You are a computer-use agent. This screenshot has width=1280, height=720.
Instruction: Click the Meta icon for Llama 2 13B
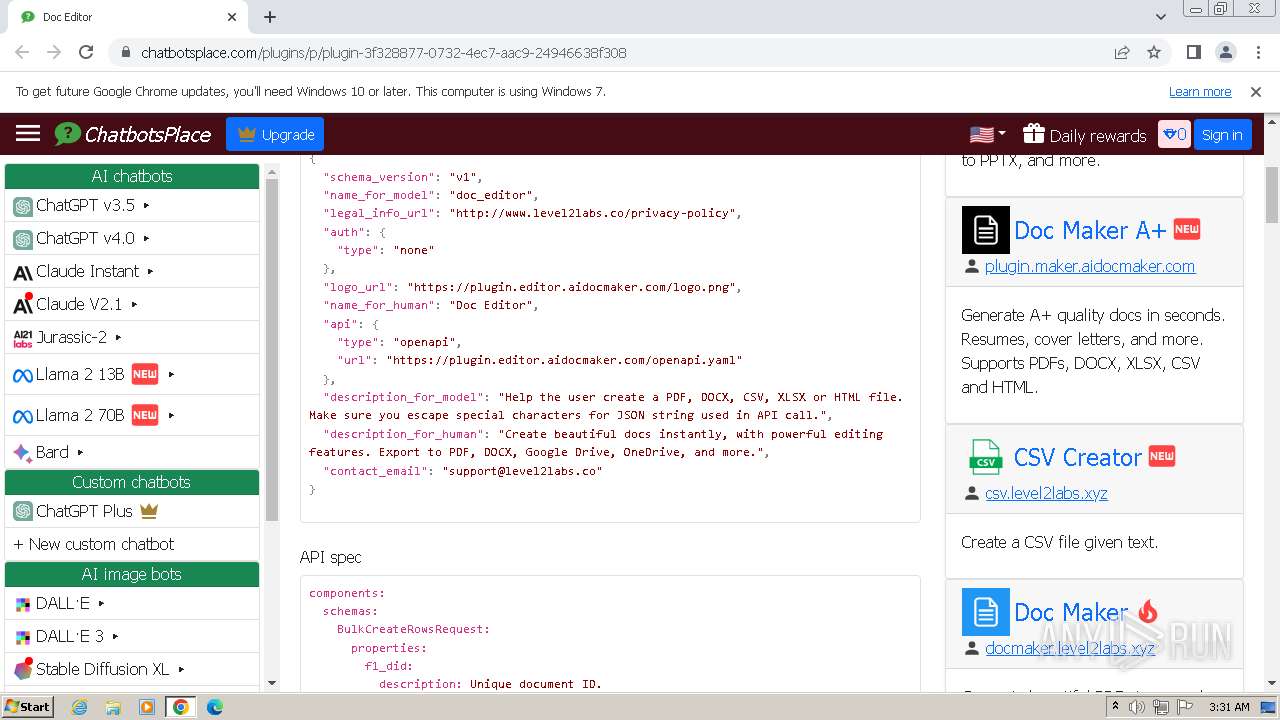click(23, 375)
